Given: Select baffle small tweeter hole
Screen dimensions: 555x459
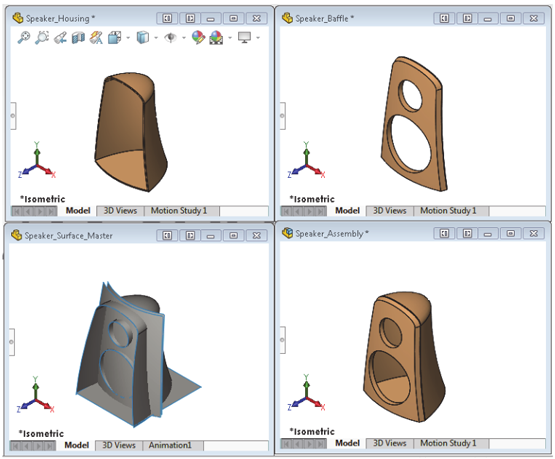Looking at the screenshot, I should pyautogui.click(x=410, y=95).
